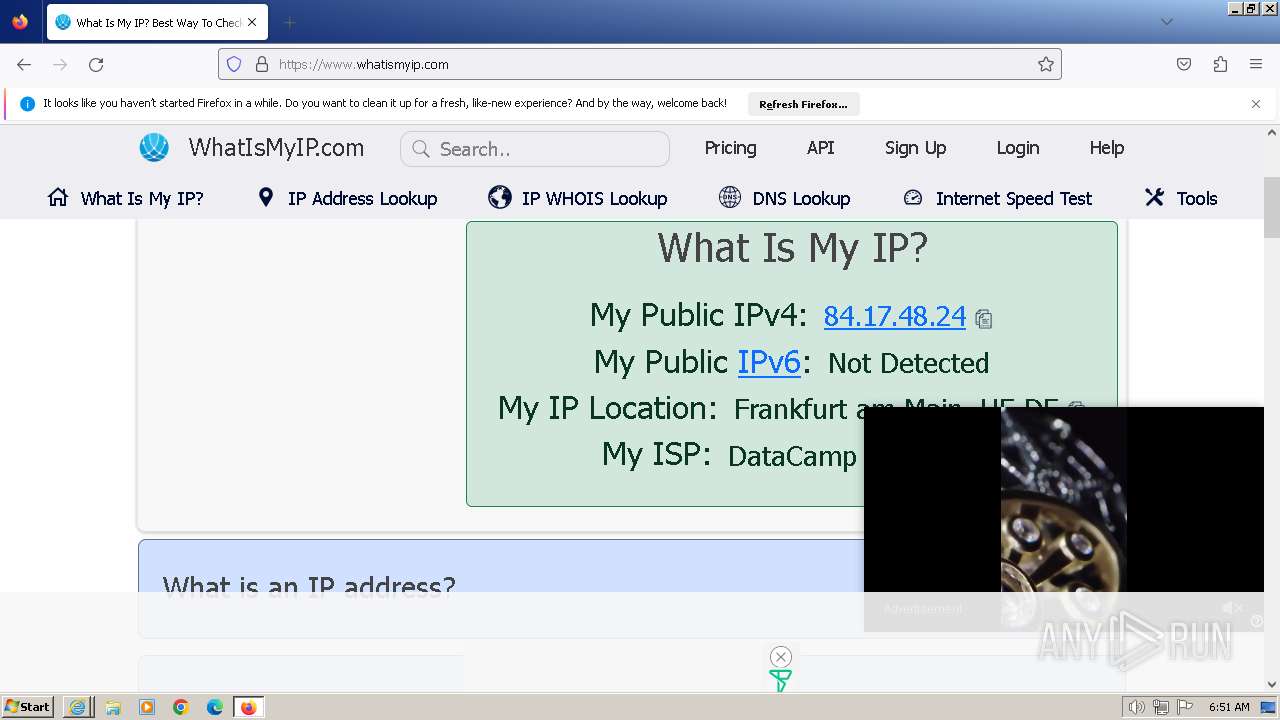Open the Firefox Extensions icon
The image size is (1280, 720).
tap(1220, 64)
